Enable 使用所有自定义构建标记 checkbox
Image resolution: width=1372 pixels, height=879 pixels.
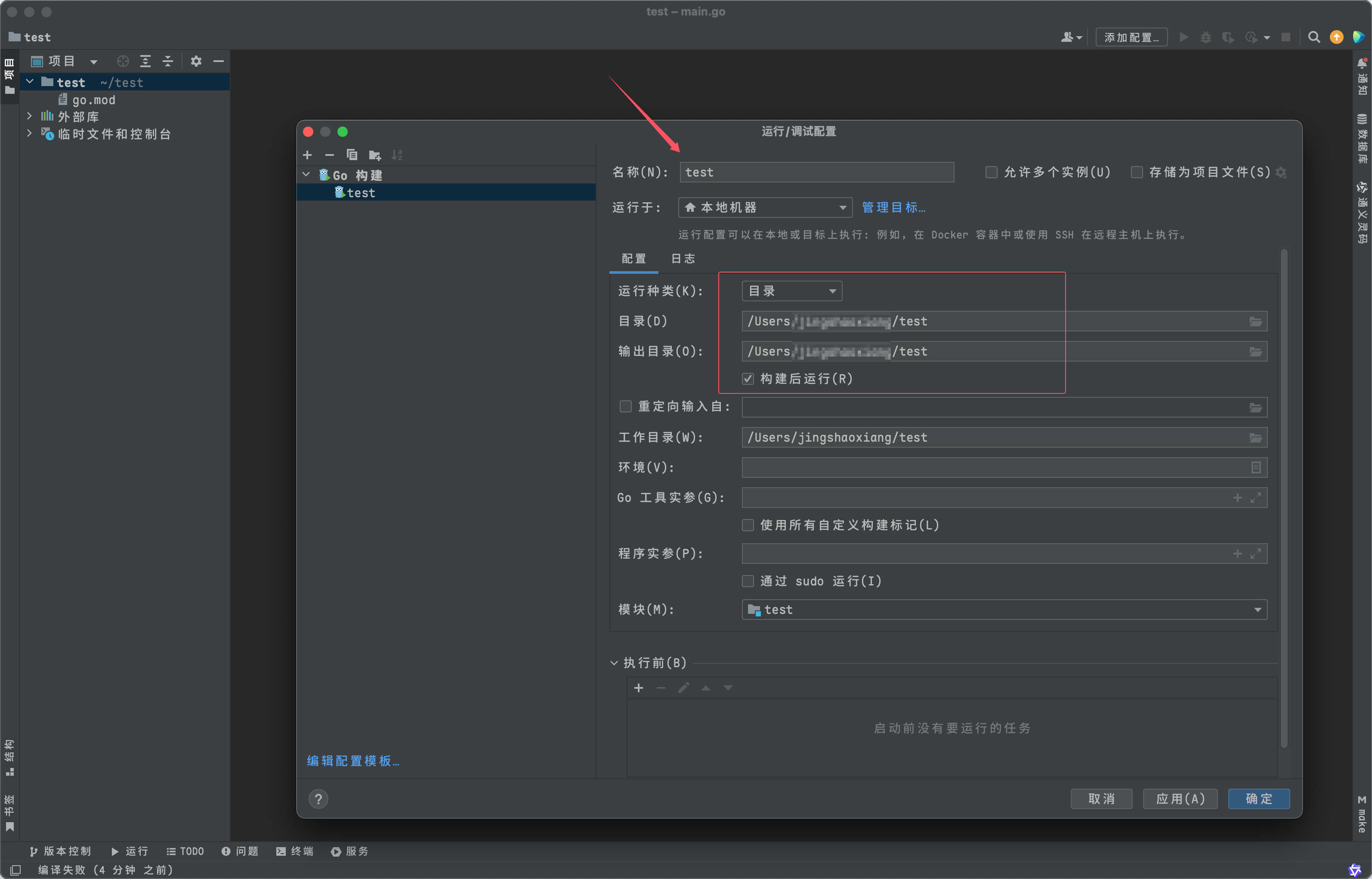click(x=748, y=525)
